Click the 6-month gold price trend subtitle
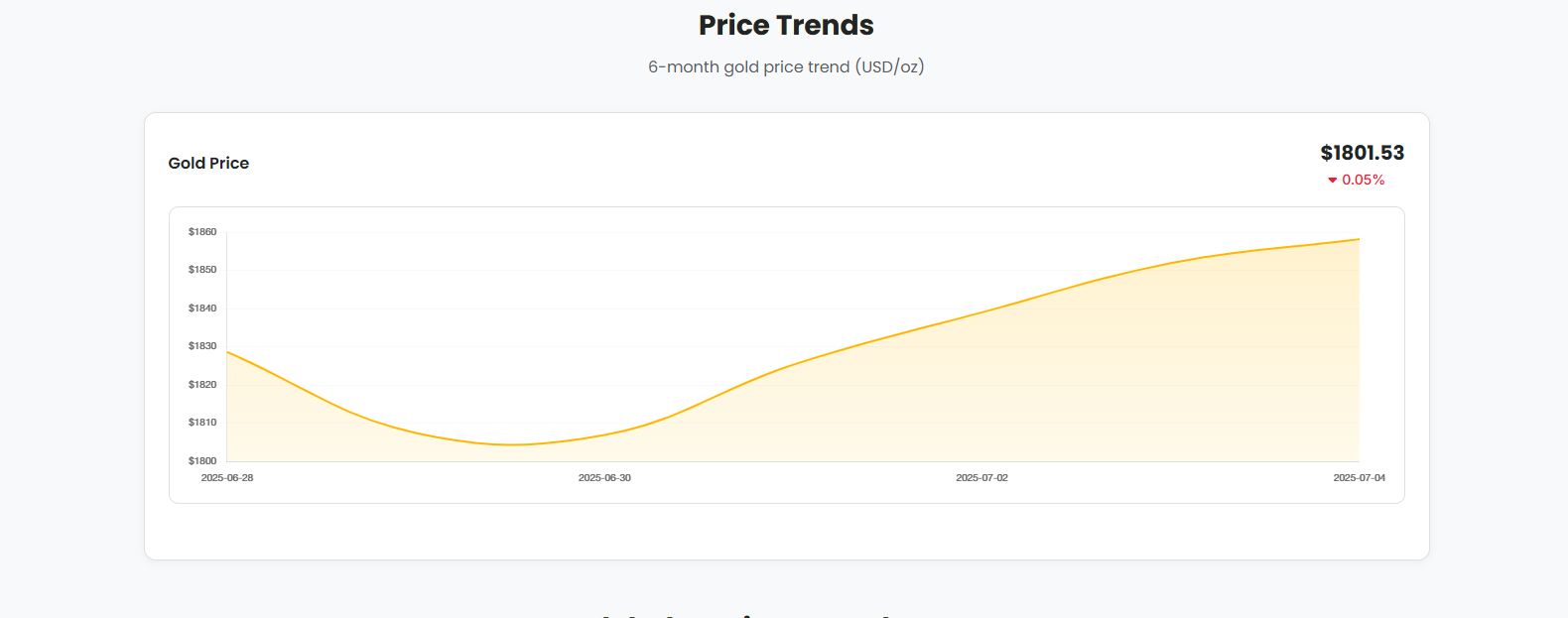Image resolution: width=1568 pixels, height=618 pixels. coord(786,66)
